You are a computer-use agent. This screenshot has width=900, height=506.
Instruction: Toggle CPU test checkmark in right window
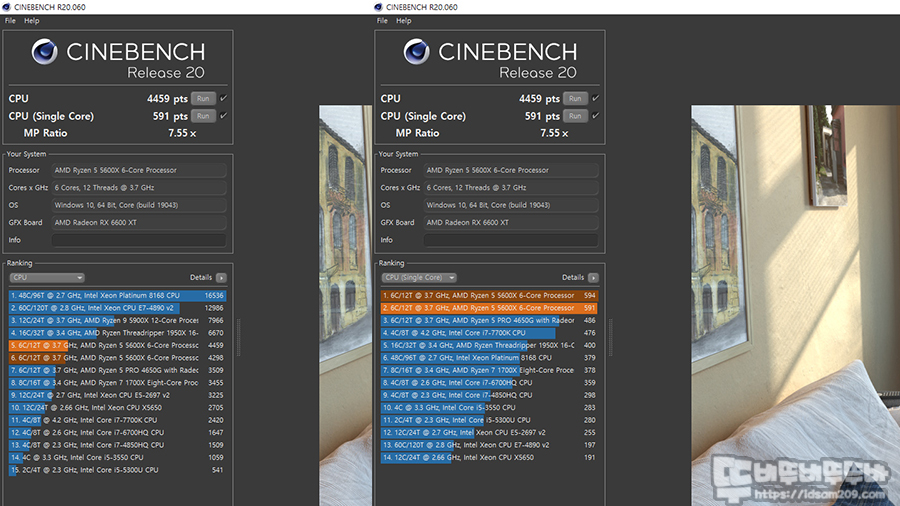coord(595,98)
